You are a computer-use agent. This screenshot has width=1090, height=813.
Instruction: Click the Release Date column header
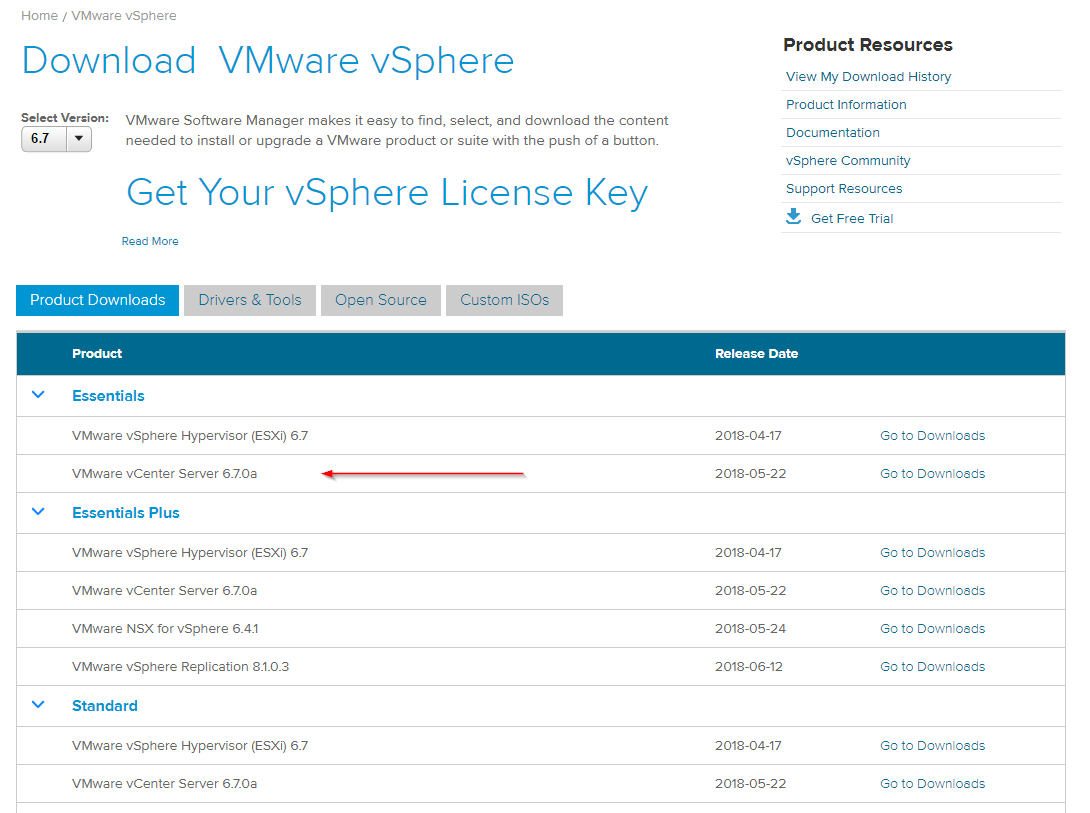pos(756,354)
